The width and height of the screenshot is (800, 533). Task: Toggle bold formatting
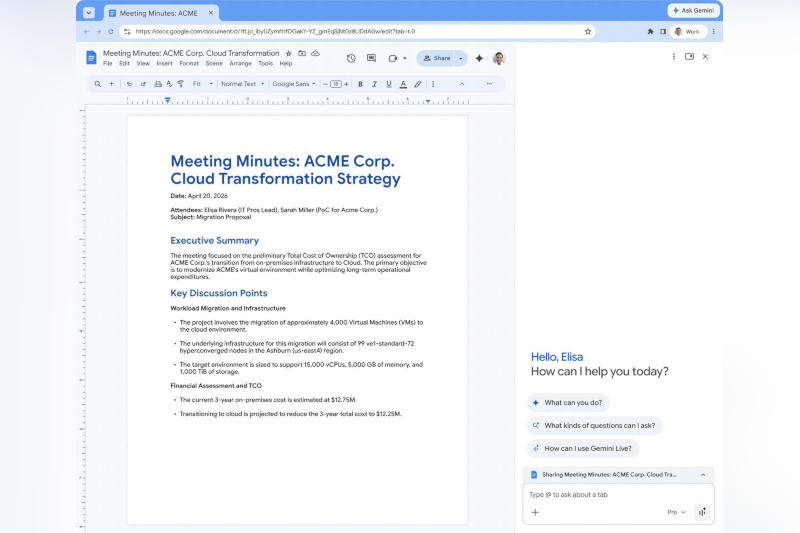pos(360,84)
